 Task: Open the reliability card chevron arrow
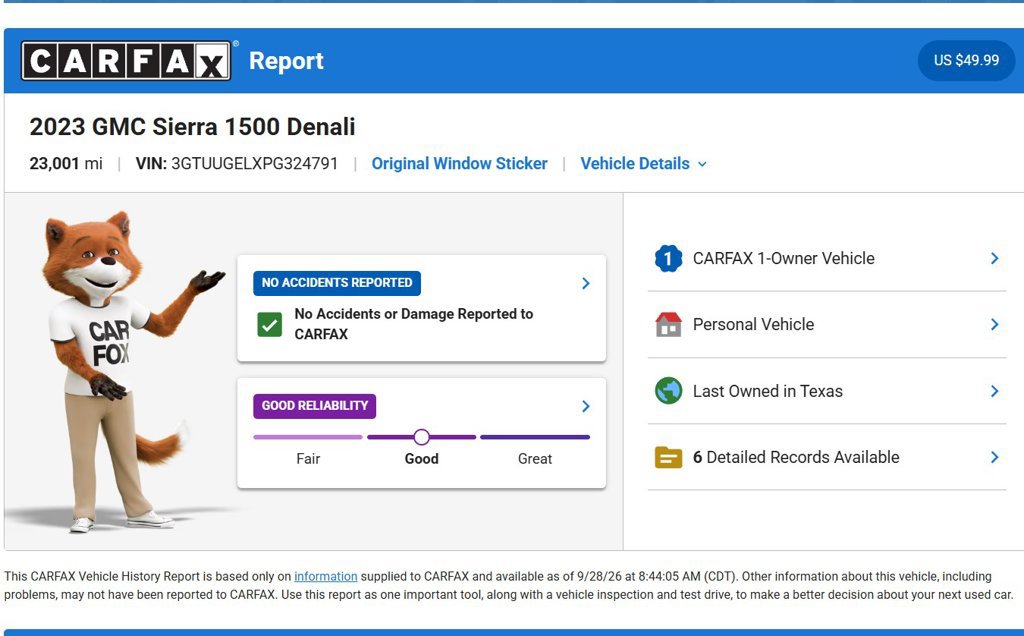(x=586, y=406)
